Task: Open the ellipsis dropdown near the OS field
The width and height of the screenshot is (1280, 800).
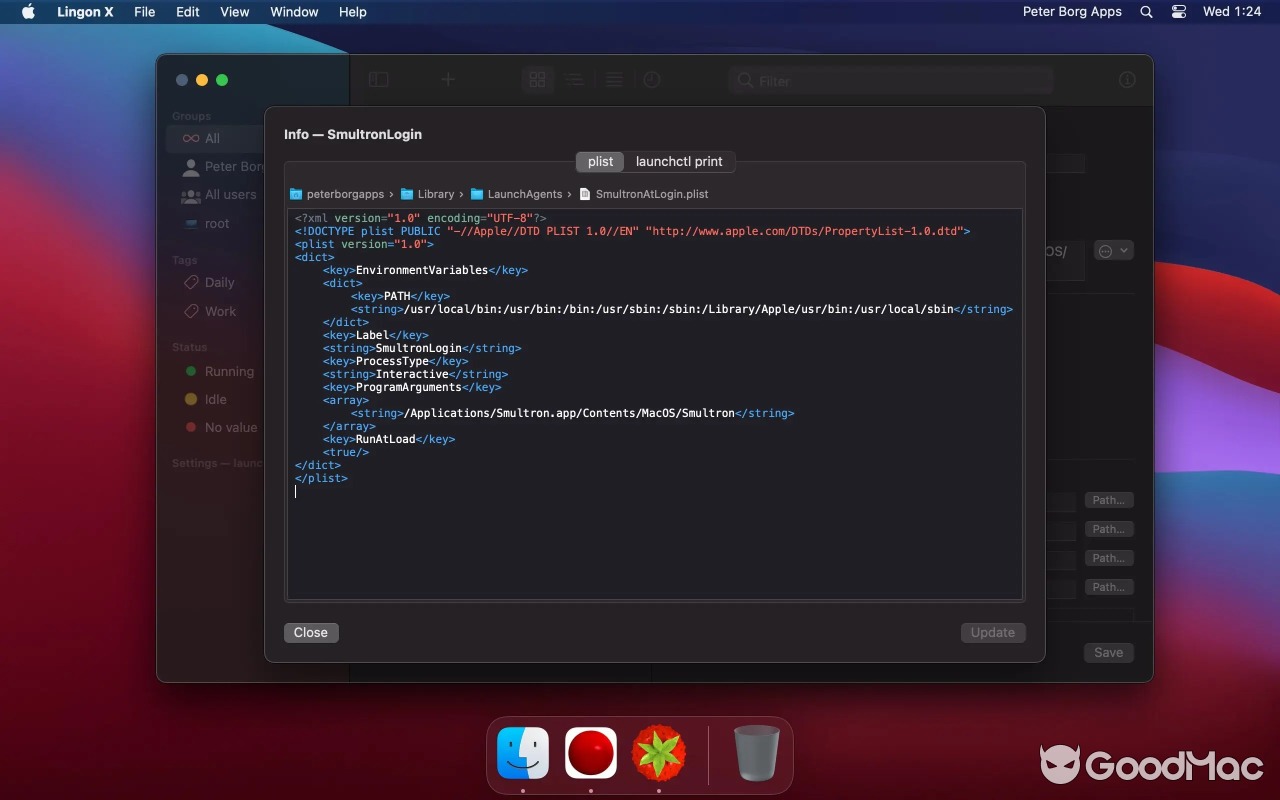Action: [x=1113, y=250]
